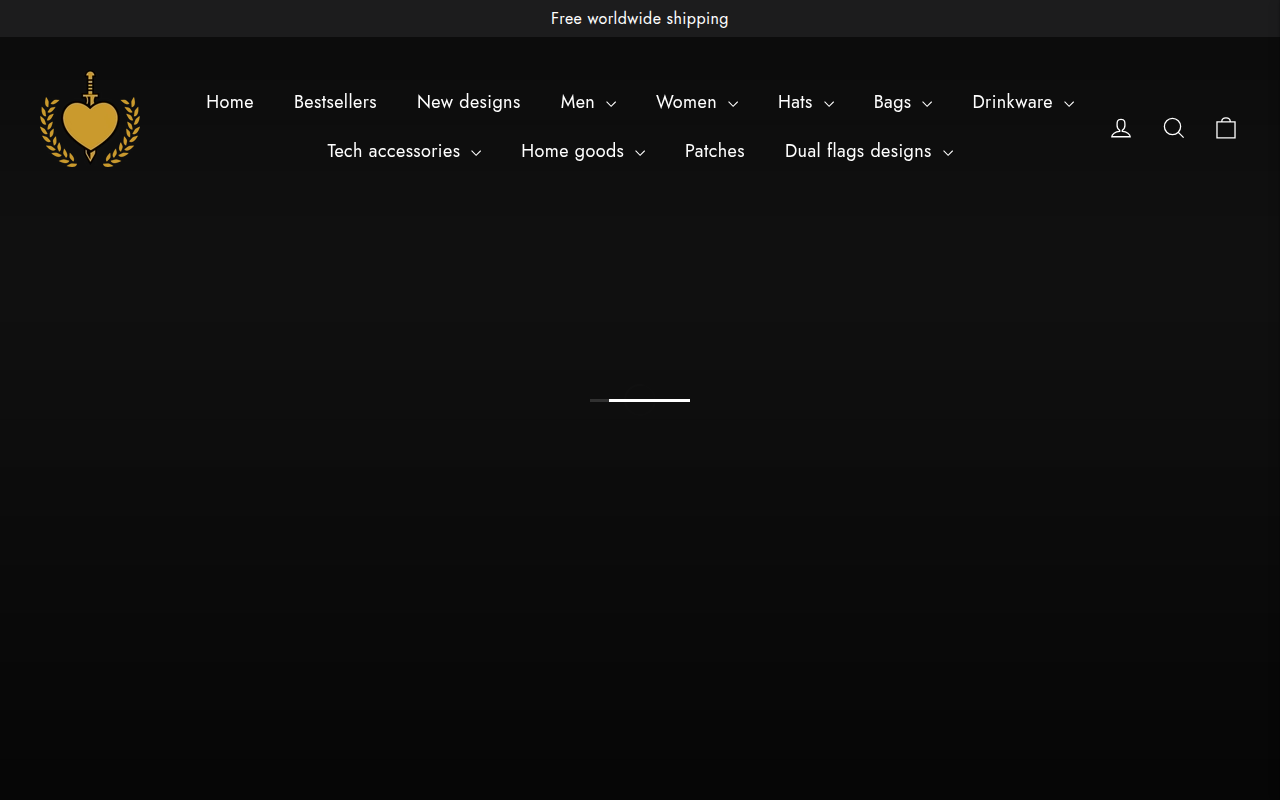Expand the Men dropdown menu
This screenshot has width=1280, height=800.
[x=588, y=102]
